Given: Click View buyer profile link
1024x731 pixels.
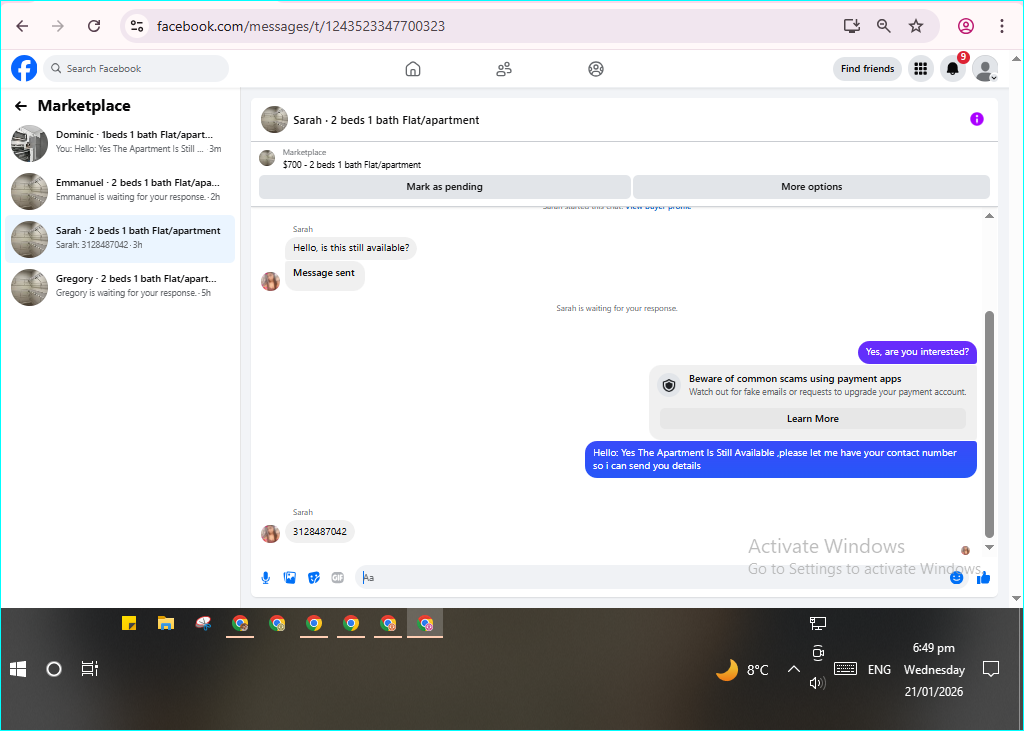Looking at the screenshot, I should [x=658, y=206].
